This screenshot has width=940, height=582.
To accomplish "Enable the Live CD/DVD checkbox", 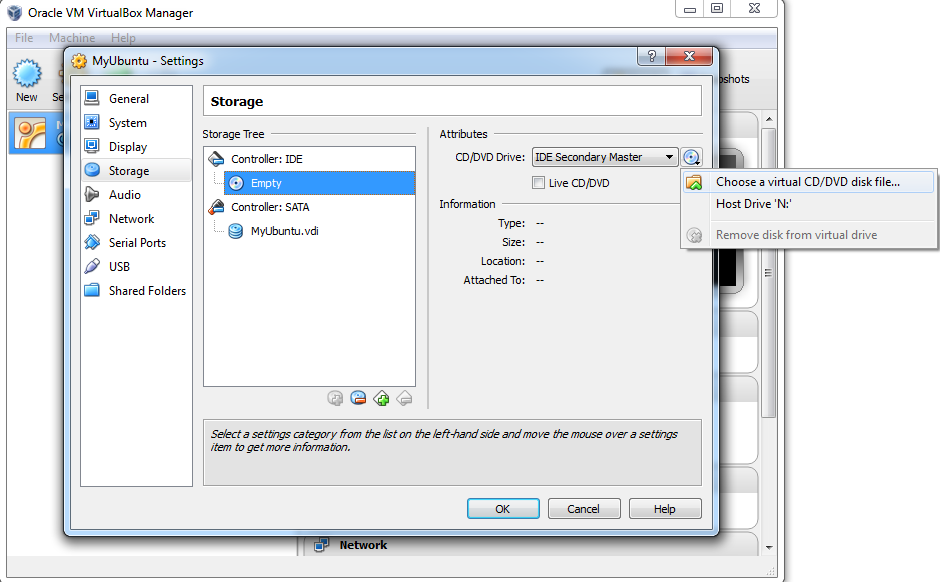I will 538,183.
